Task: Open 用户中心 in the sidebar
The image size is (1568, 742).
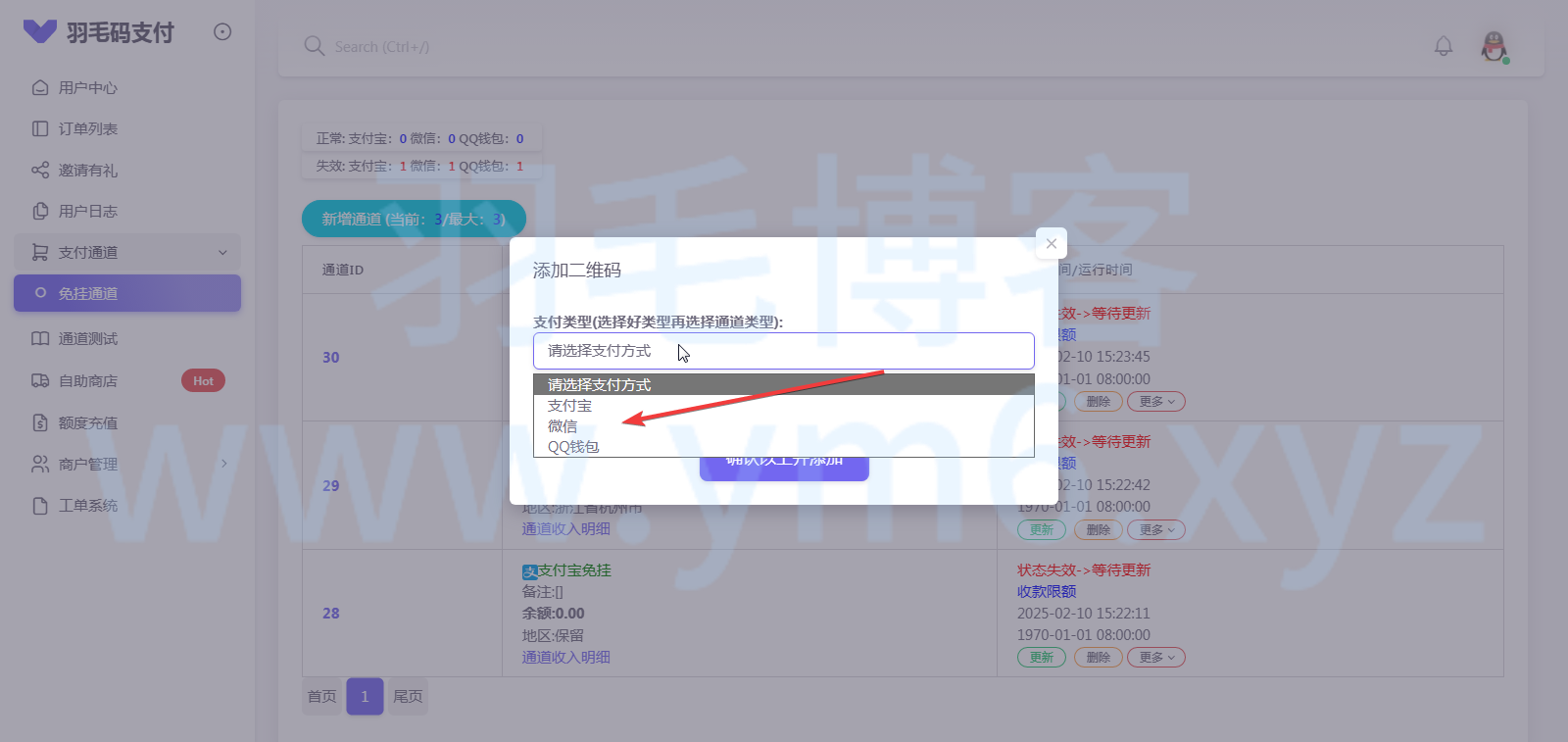Action: (x=127, y=87)
